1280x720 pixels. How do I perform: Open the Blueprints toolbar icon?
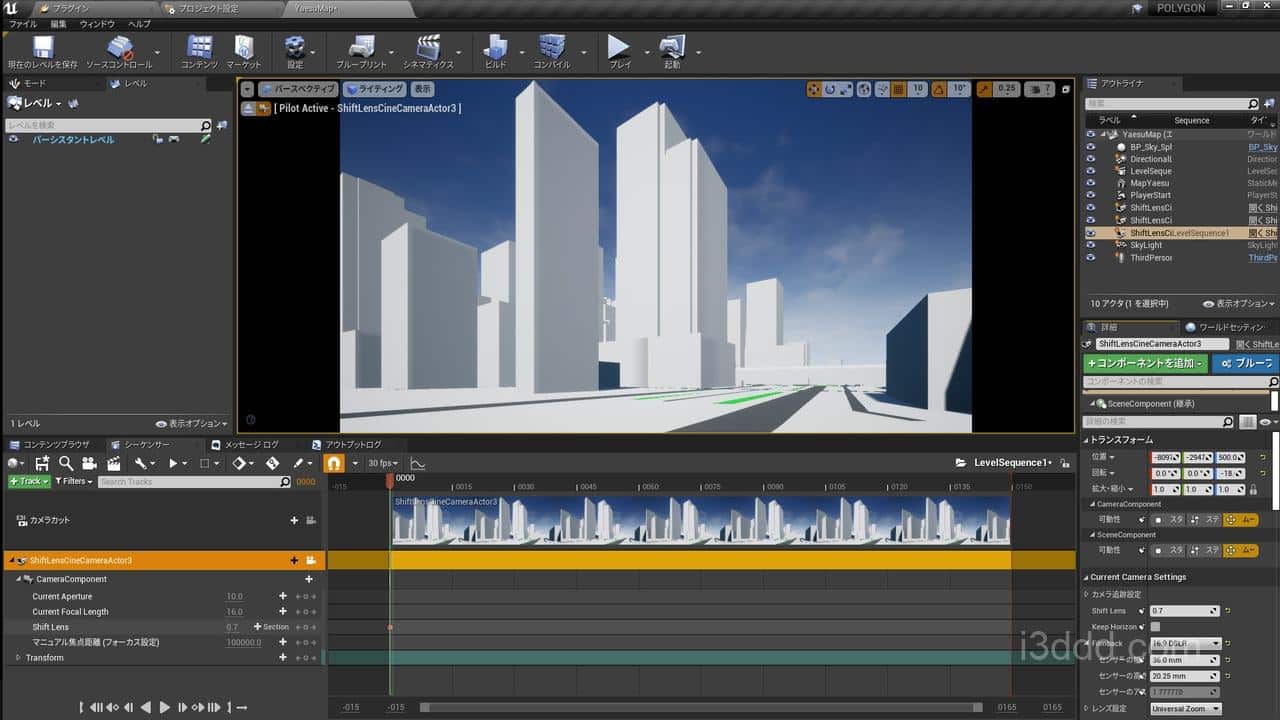[x=361, y=48]
